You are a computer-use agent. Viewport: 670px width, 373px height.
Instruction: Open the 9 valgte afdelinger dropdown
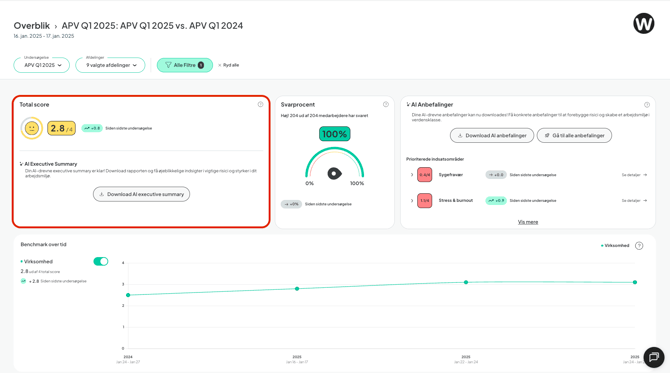click(110, 65)
